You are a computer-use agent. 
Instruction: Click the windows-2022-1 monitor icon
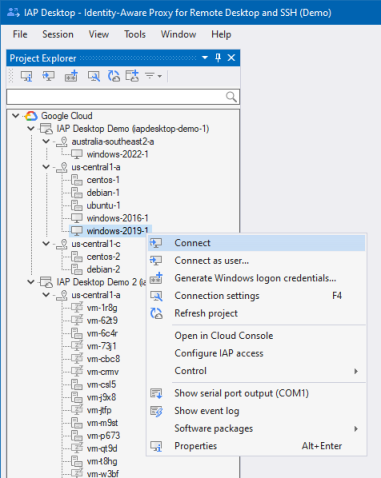77,154
